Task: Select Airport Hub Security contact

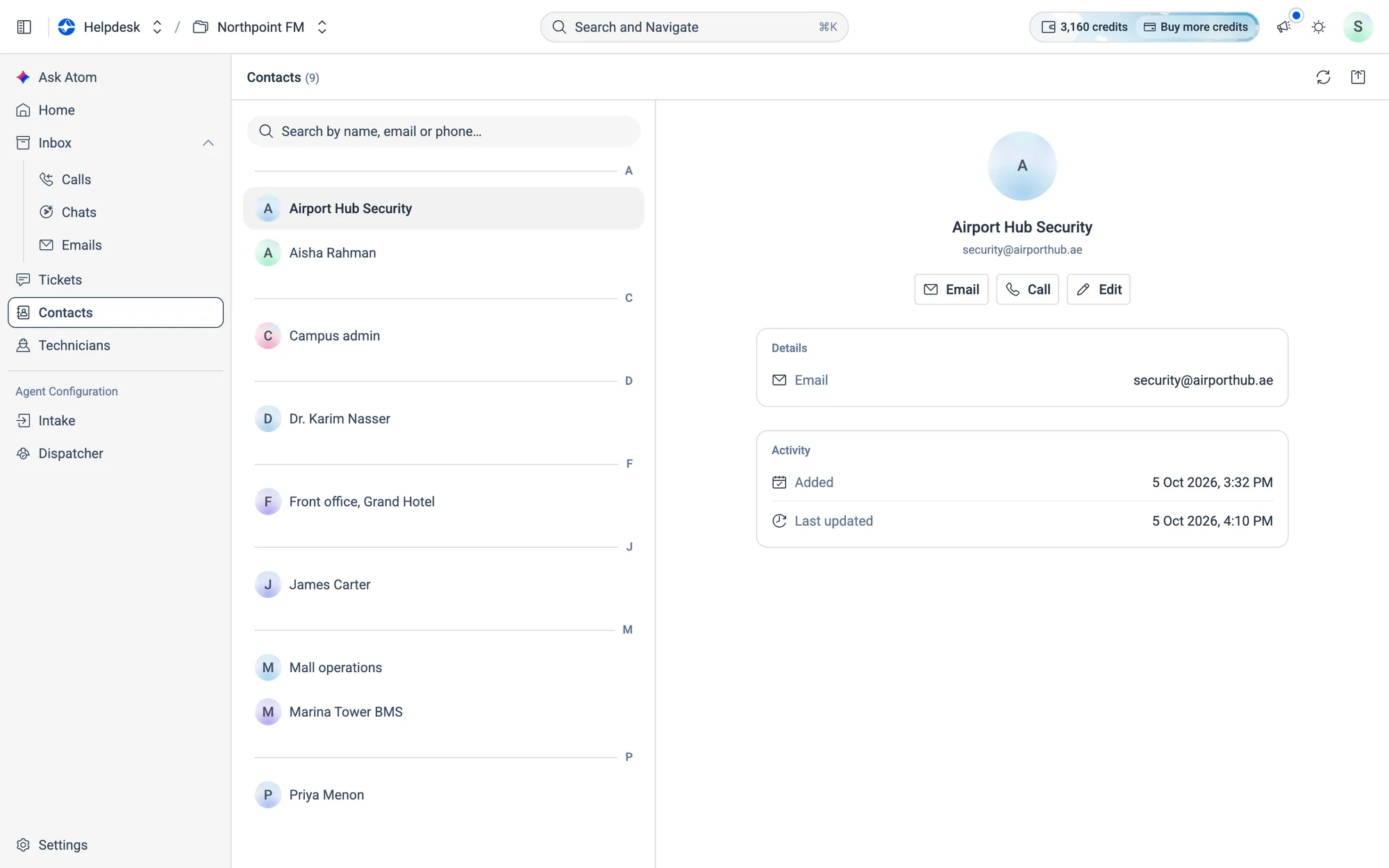Action: (443, 208)
